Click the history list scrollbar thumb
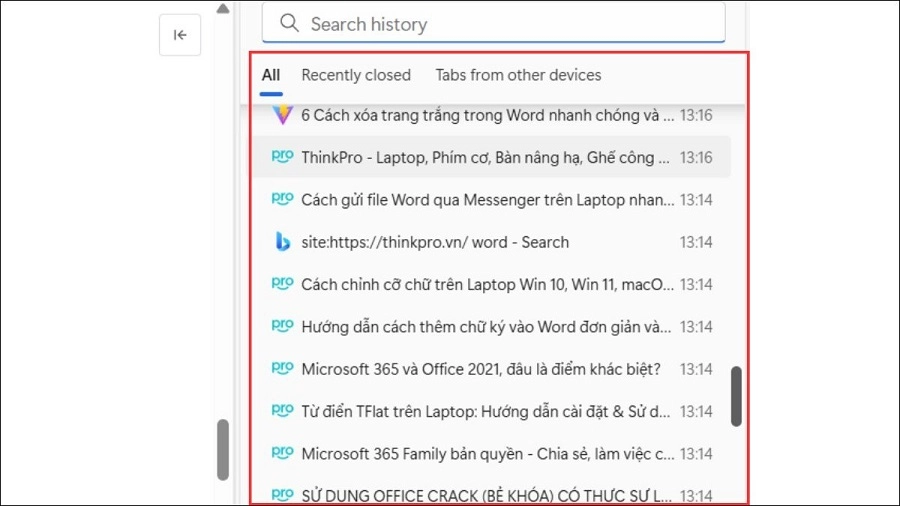Image resolution: width=900 pixels, height=506 pixels. (x=736, y=396)
